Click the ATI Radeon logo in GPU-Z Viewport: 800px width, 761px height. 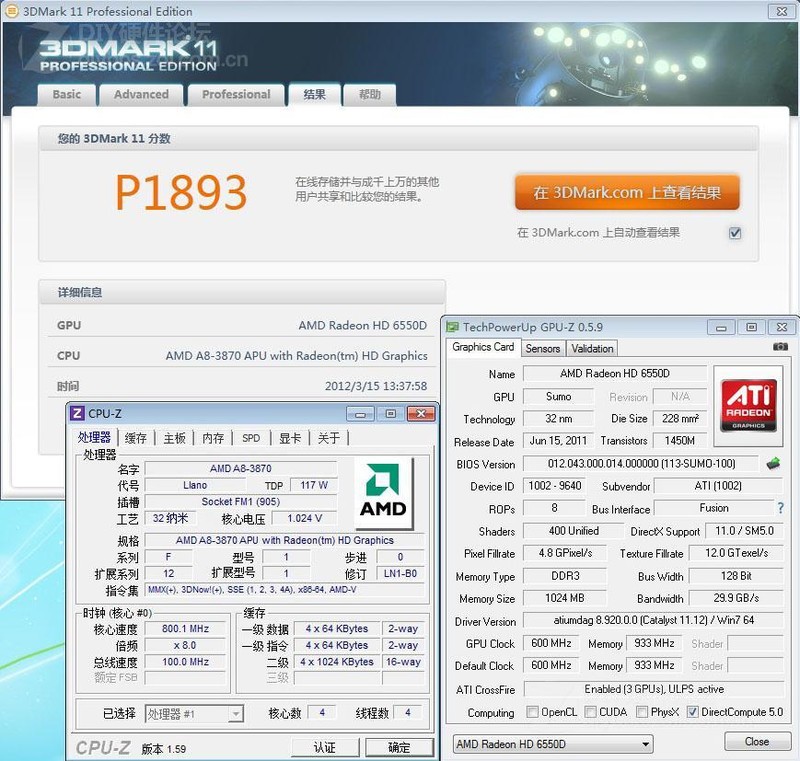(748, 405)
